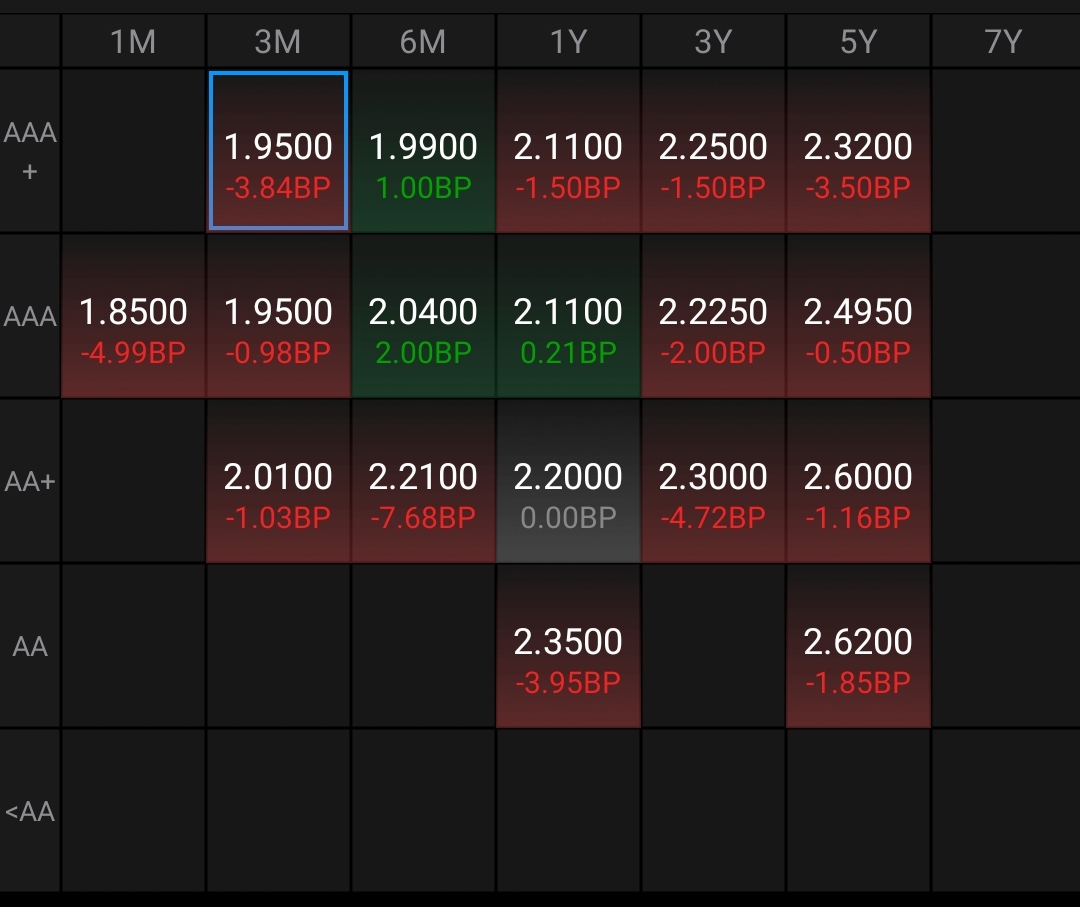
Task: Select the AAA+ 6M yield 1.9900
Action: pos(423,151)
